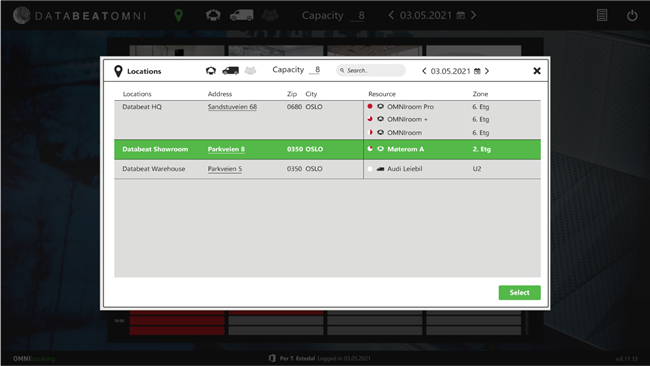Toggle people filter in Locations dialog
Screen dimensions: 650x366
(250, 70)
